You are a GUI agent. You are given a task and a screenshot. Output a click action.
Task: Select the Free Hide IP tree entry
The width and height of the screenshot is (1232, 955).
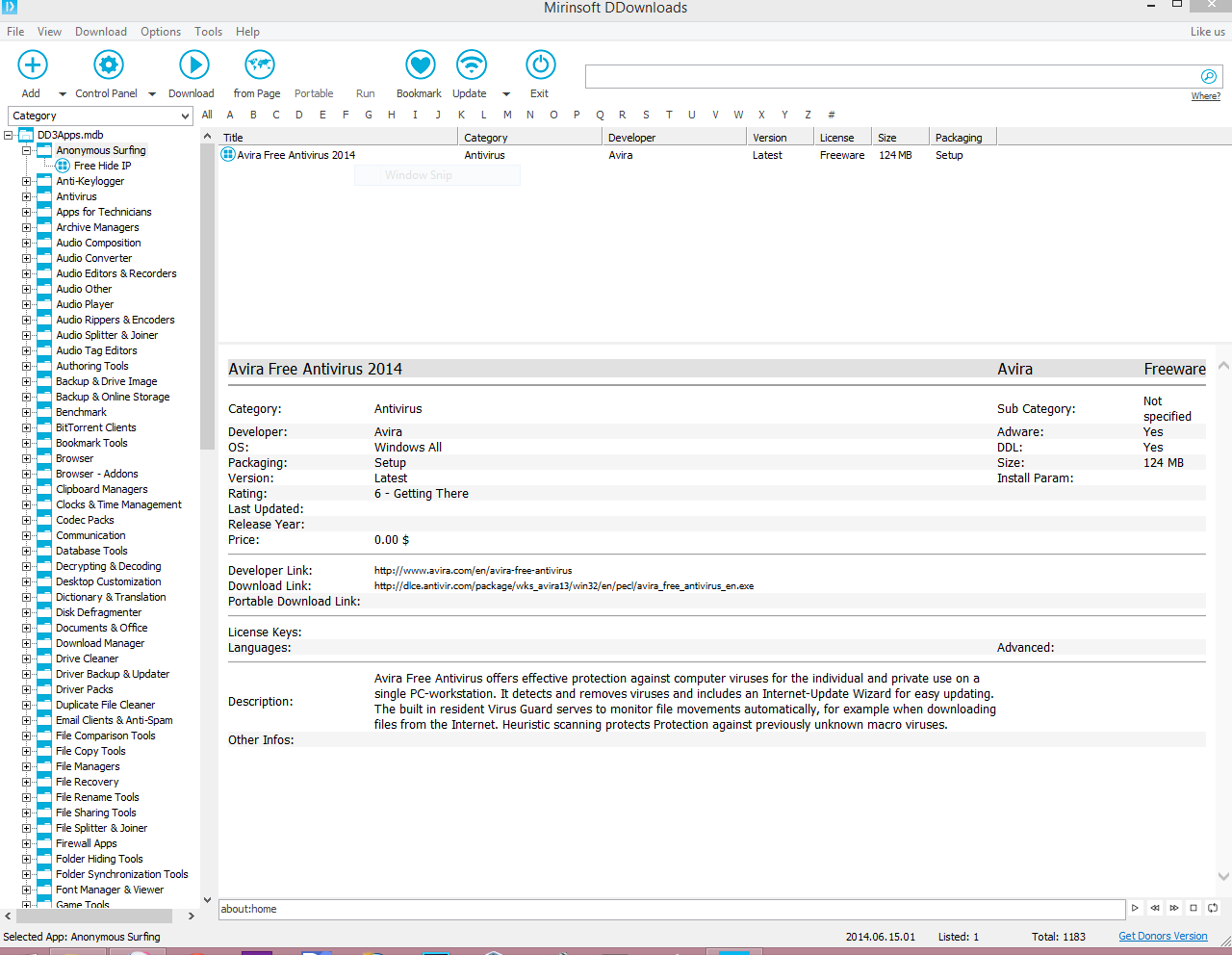pos(103,166)
